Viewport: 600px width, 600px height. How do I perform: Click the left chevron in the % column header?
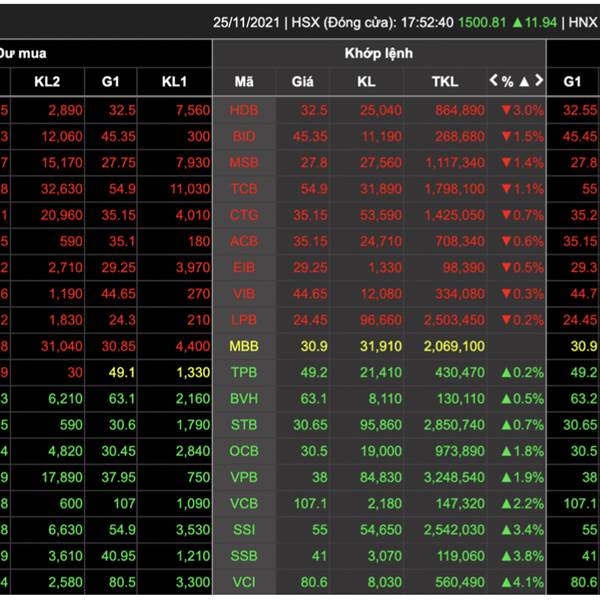pos(494,81)
